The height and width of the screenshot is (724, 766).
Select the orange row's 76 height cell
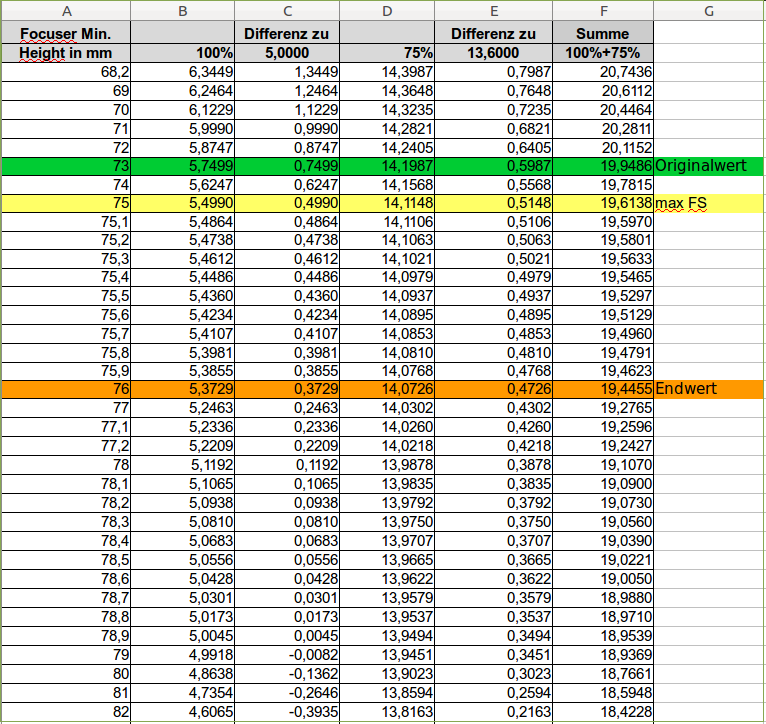(66, 389)
